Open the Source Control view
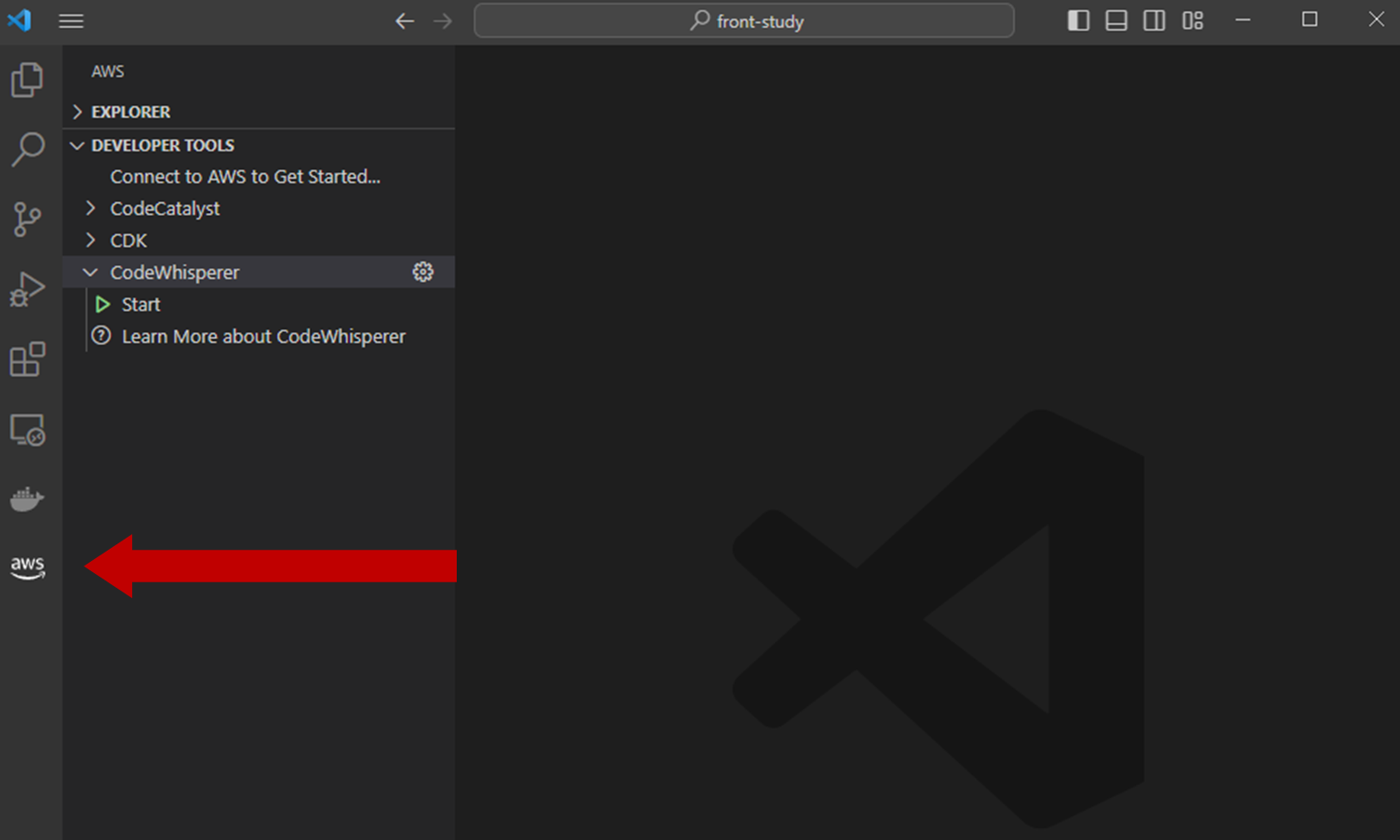 (27, 220)
